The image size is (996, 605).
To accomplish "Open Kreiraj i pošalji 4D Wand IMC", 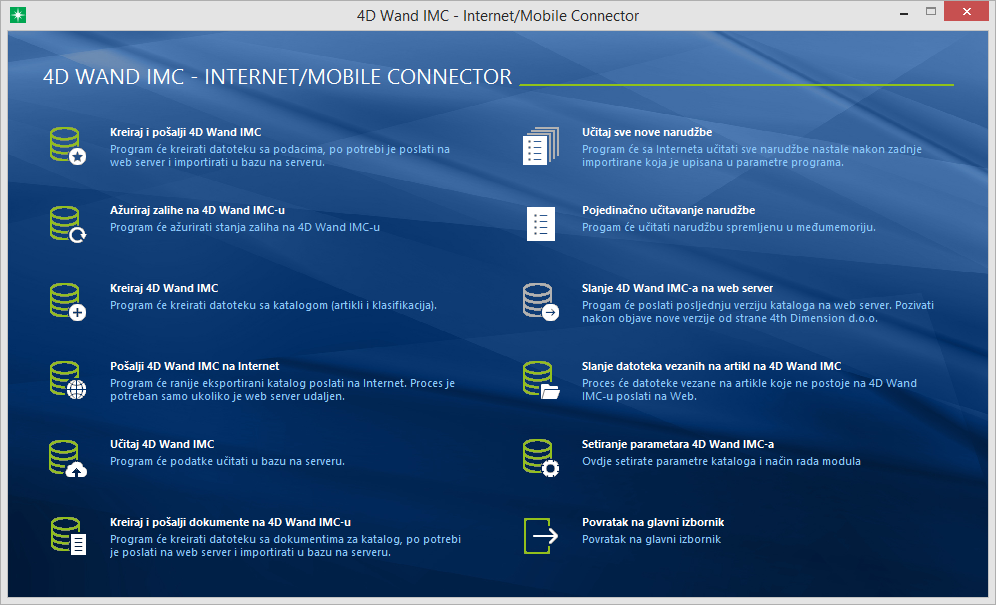I will tap(185, 132).
